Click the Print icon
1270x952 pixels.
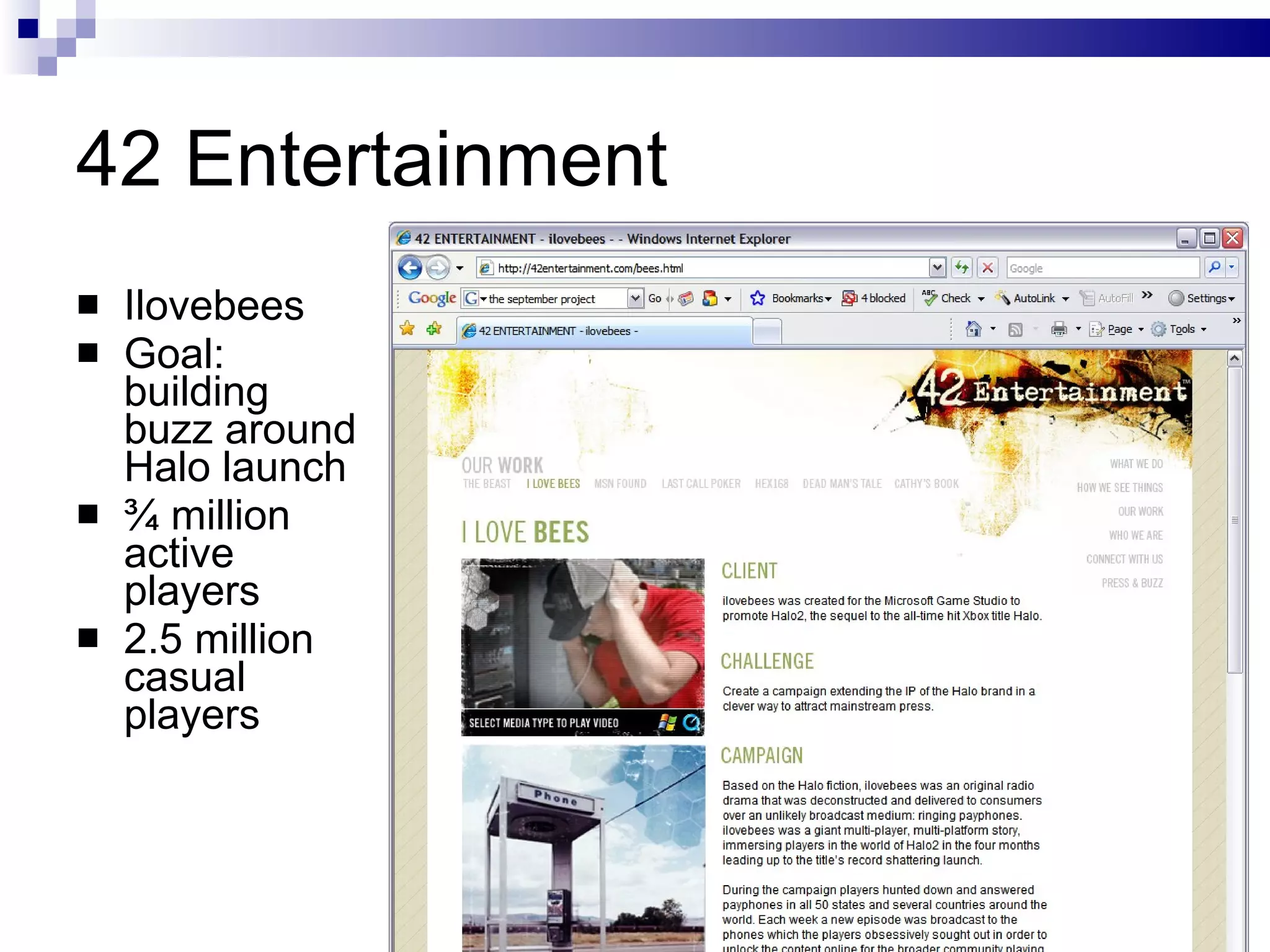click(1059, 329)
